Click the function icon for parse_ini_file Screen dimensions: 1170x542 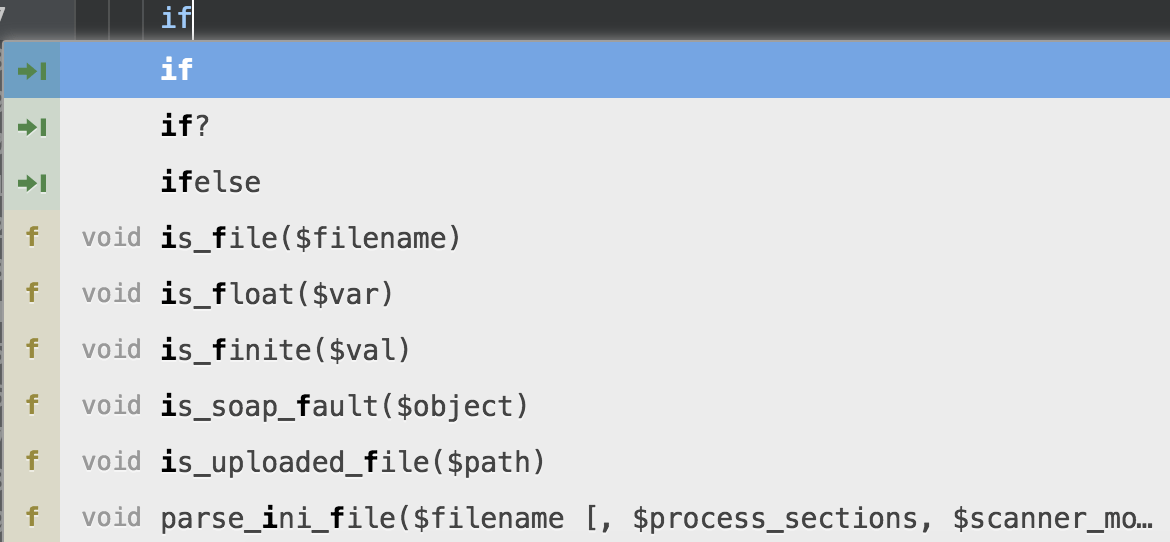click(31, 517)
